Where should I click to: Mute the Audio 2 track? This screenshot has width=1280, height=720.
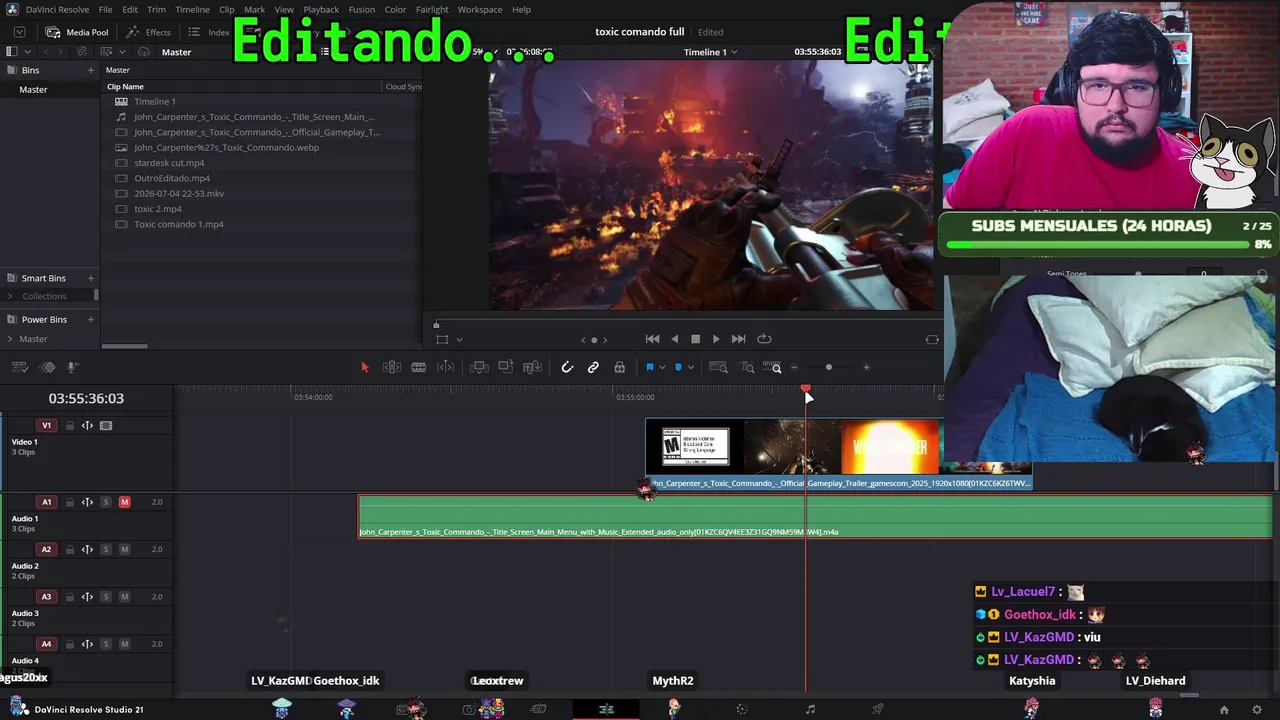click(x=125, y=549)
